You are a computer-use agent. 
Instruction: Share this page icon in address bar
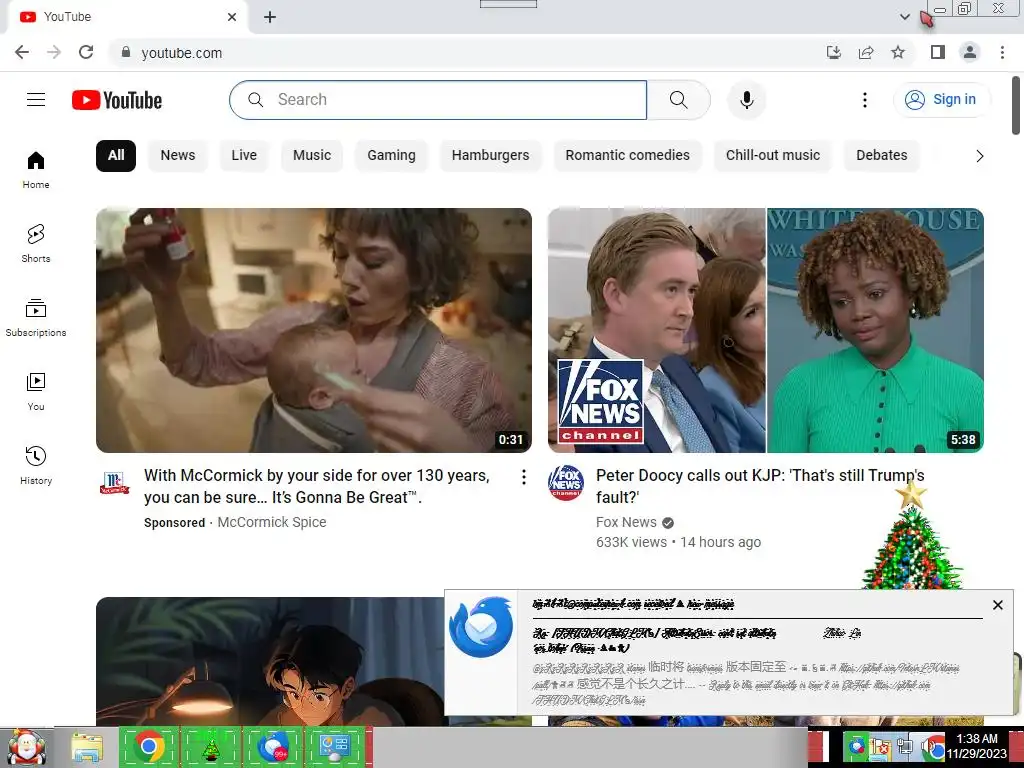(x=866, y=52)
